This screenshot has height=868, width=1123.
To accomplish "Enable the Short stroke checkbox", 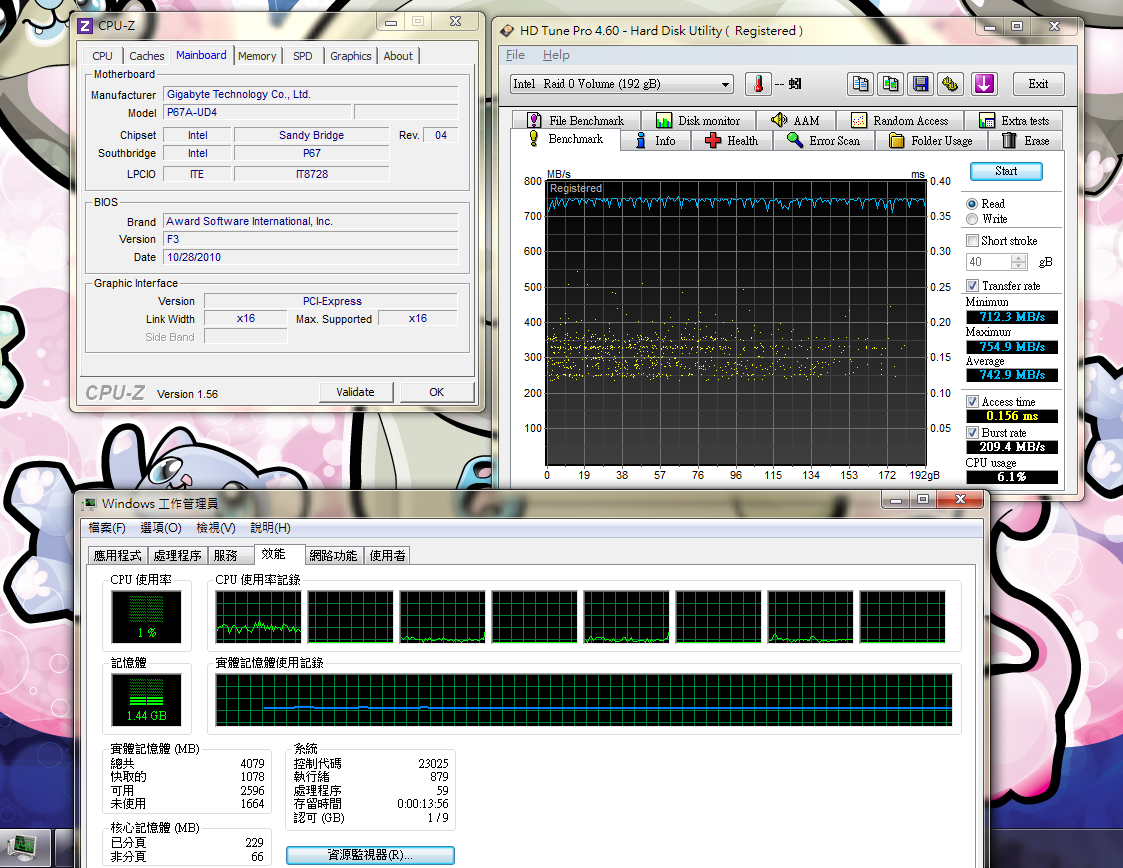I will pyautogui.click(x=972, y=241).
